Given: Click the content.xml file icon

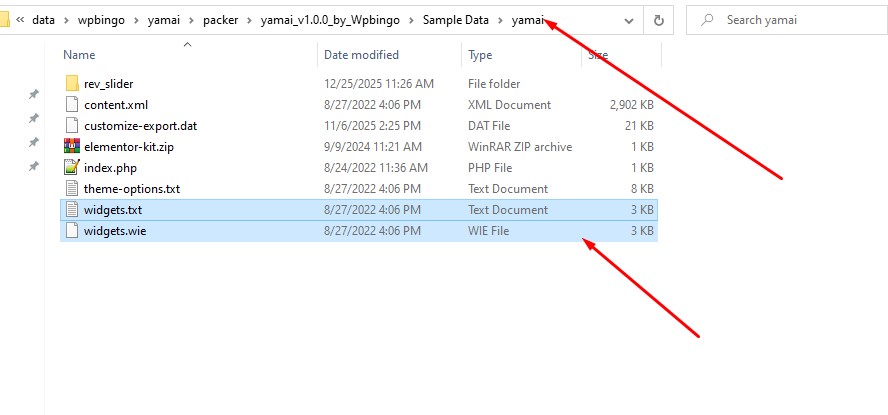Looking at the screenshot, I should click(x=71, y=104).
